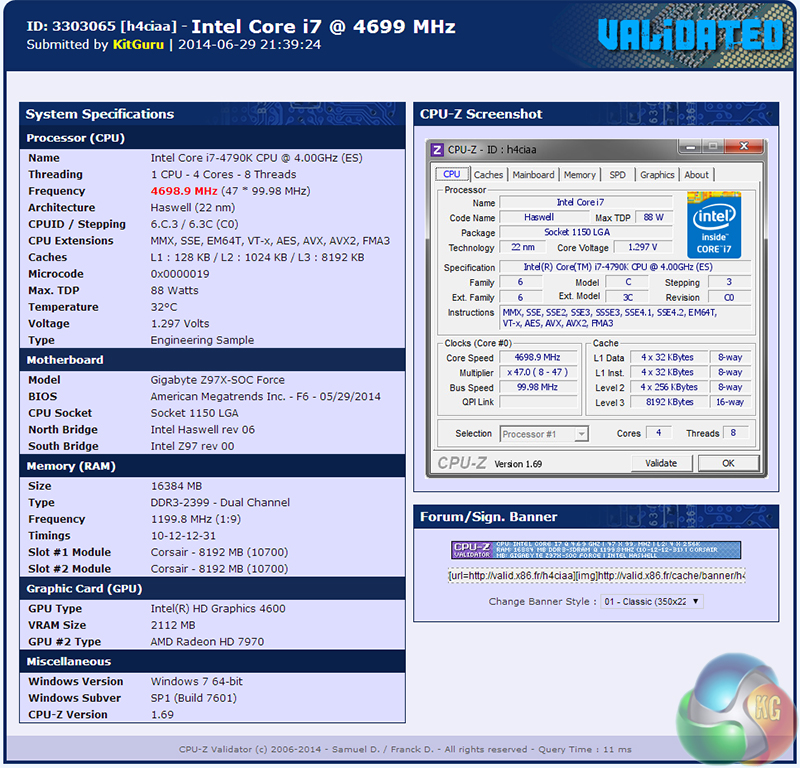Click the CPU-Z purple Z window icon

pyautogui.click(x=437, y=150)
